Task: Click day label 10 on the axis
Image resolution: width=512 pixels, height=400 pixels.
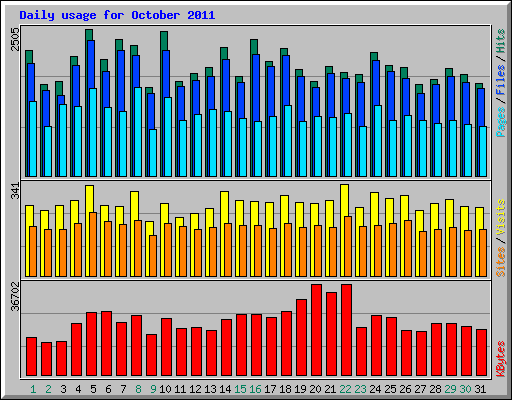Action: coord(165,389)
